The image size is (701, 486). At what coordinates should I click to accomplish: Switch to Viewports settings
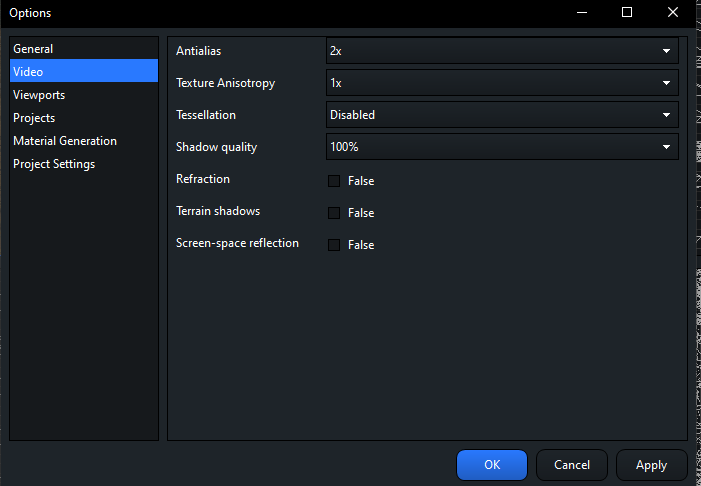(39, 95)
